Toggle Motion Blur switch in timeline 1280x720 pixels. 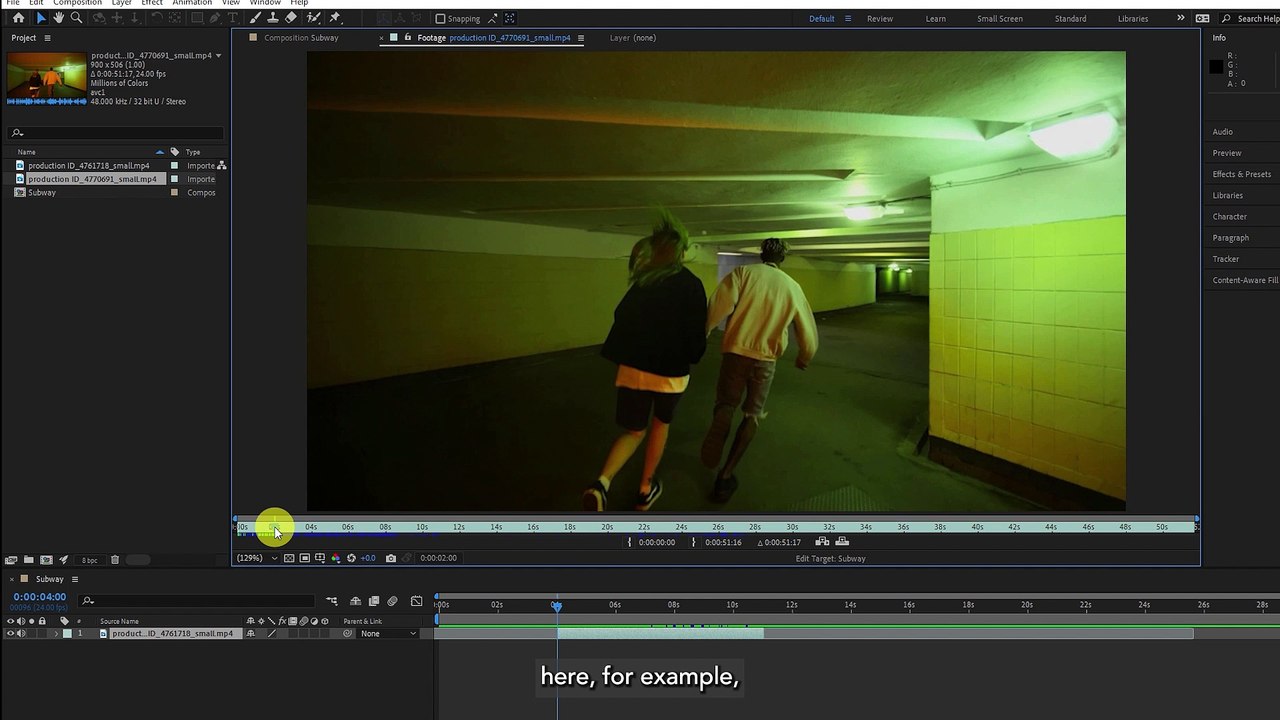(393, 601)
